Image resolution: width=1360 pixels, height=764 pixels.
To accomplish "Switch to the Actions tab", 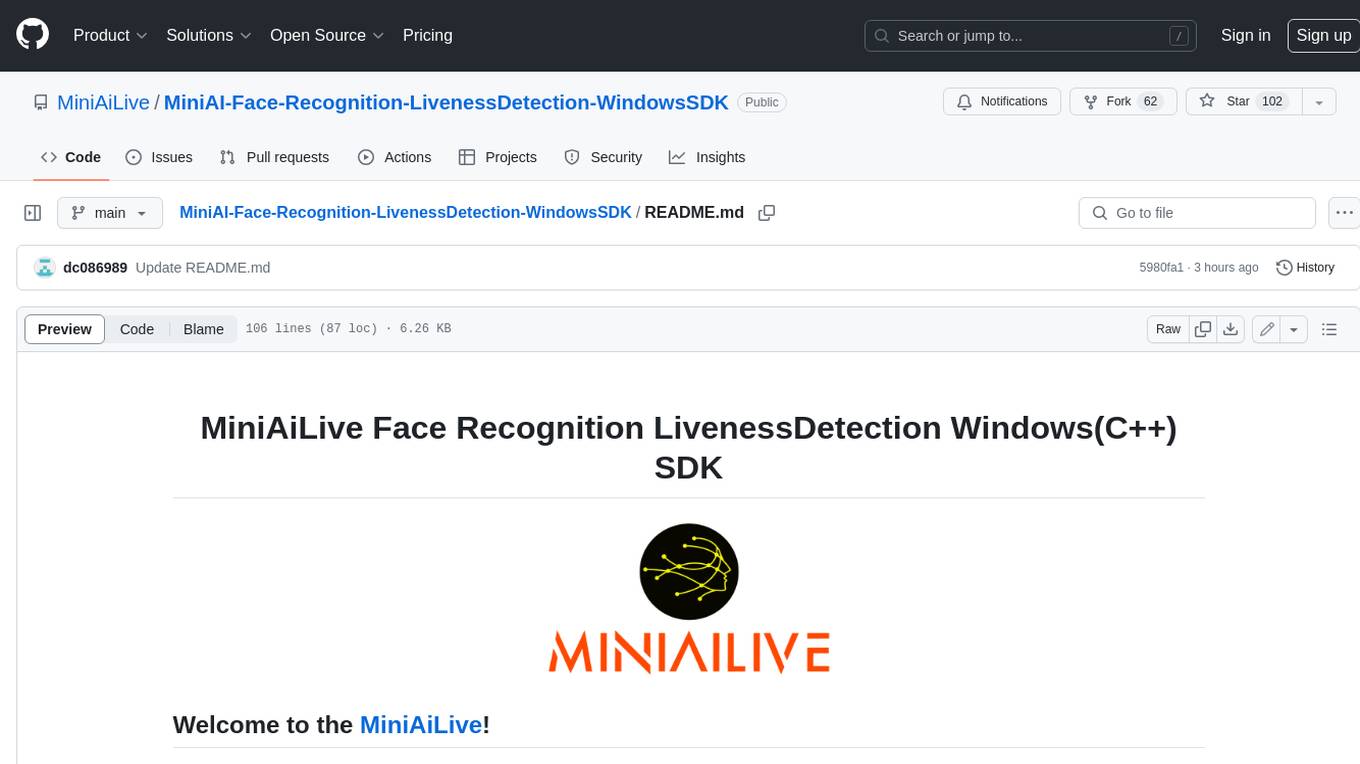I will click(394, 157).
